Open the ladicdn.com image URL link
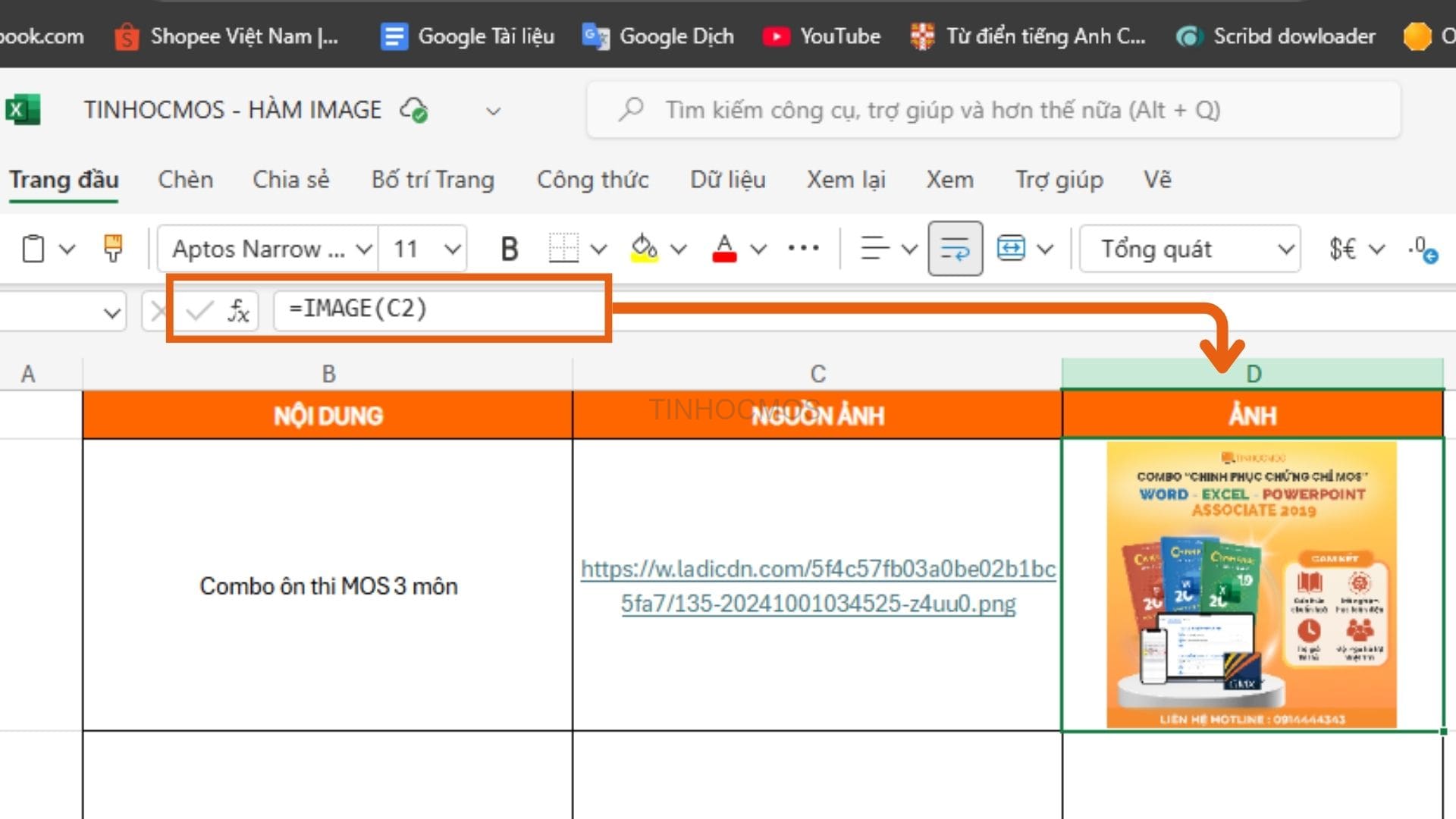Viewport: 1456px width, 819px height. [817, 586]
